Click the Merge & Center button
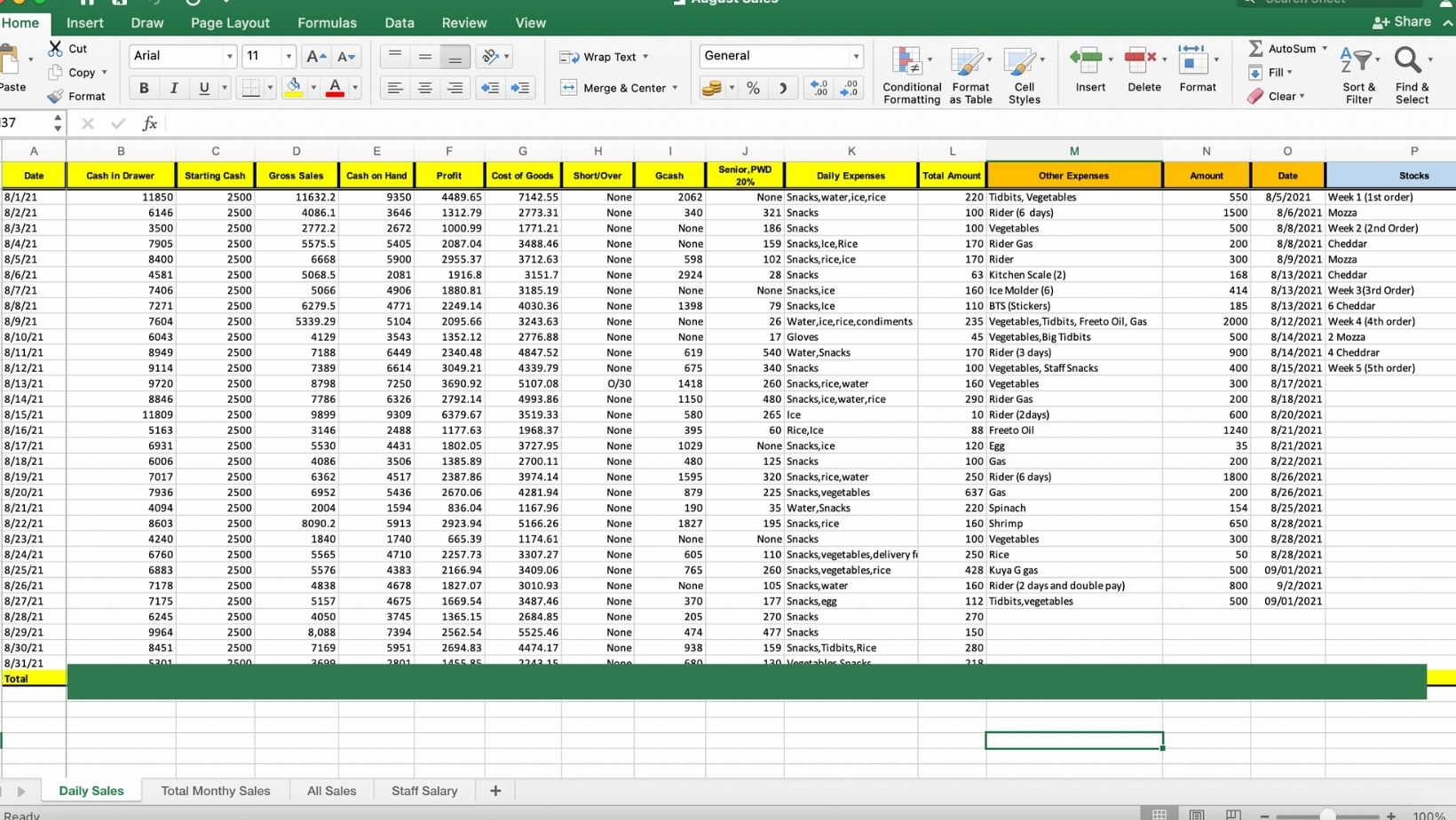This screenshot has width=1456, height=820. tap(613, 88)
